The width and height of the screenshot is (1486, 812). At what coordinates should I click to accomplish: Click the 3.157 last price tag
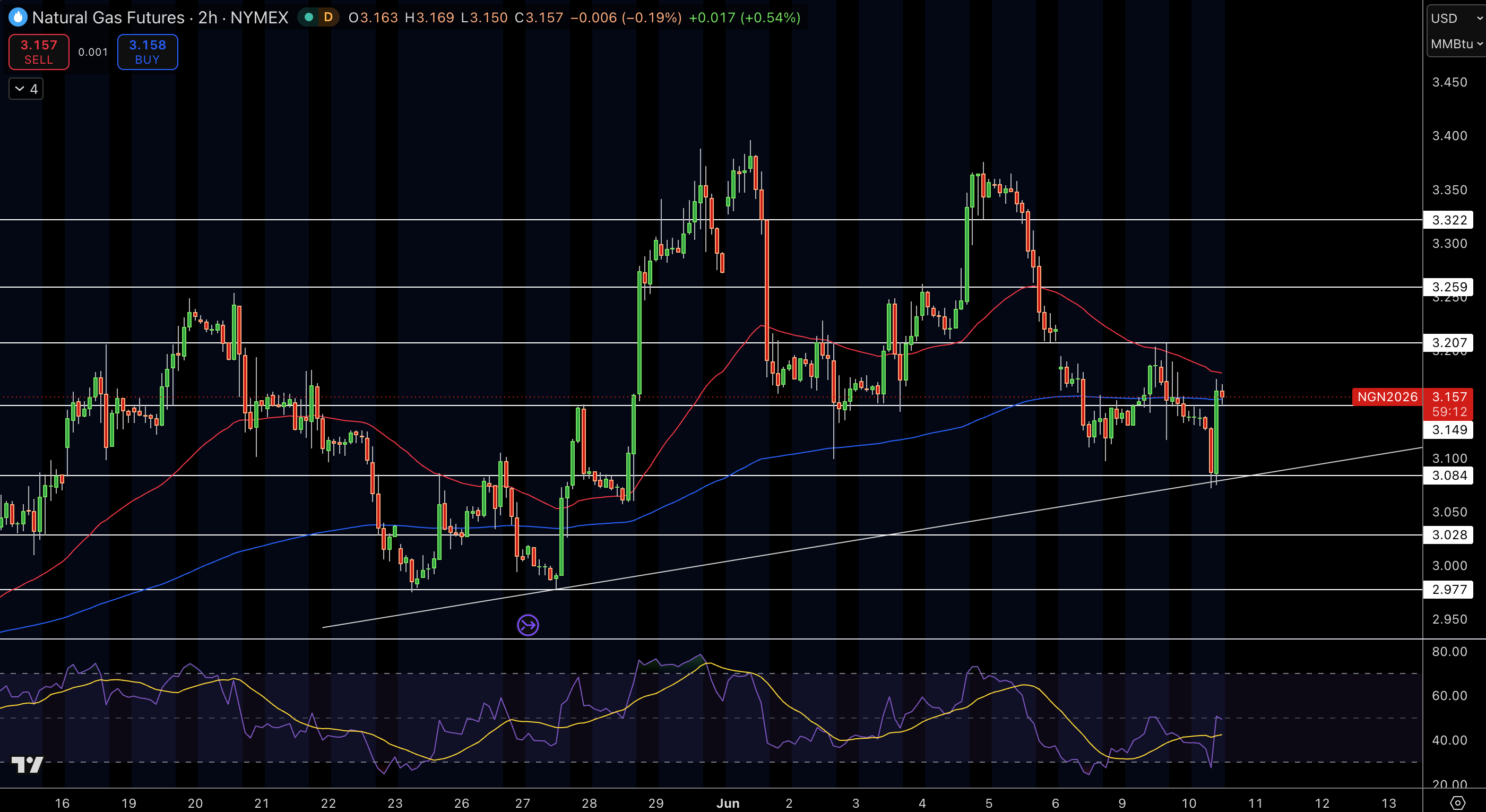pyautogui.click(x=1448, y=397)
